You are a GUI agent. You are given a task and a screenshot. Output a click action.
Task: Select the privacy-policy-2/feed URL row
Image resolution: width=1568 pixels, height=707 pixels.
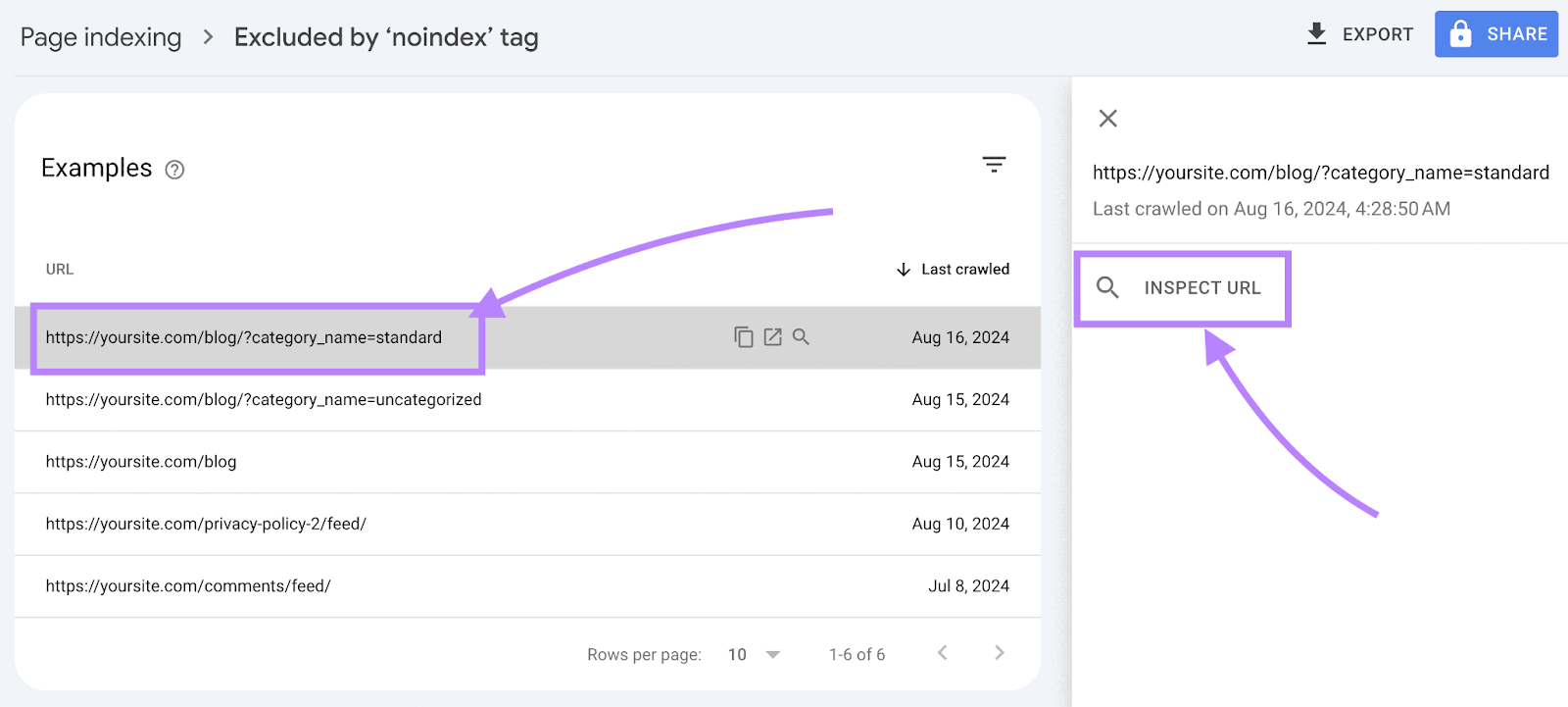point(527,524)
